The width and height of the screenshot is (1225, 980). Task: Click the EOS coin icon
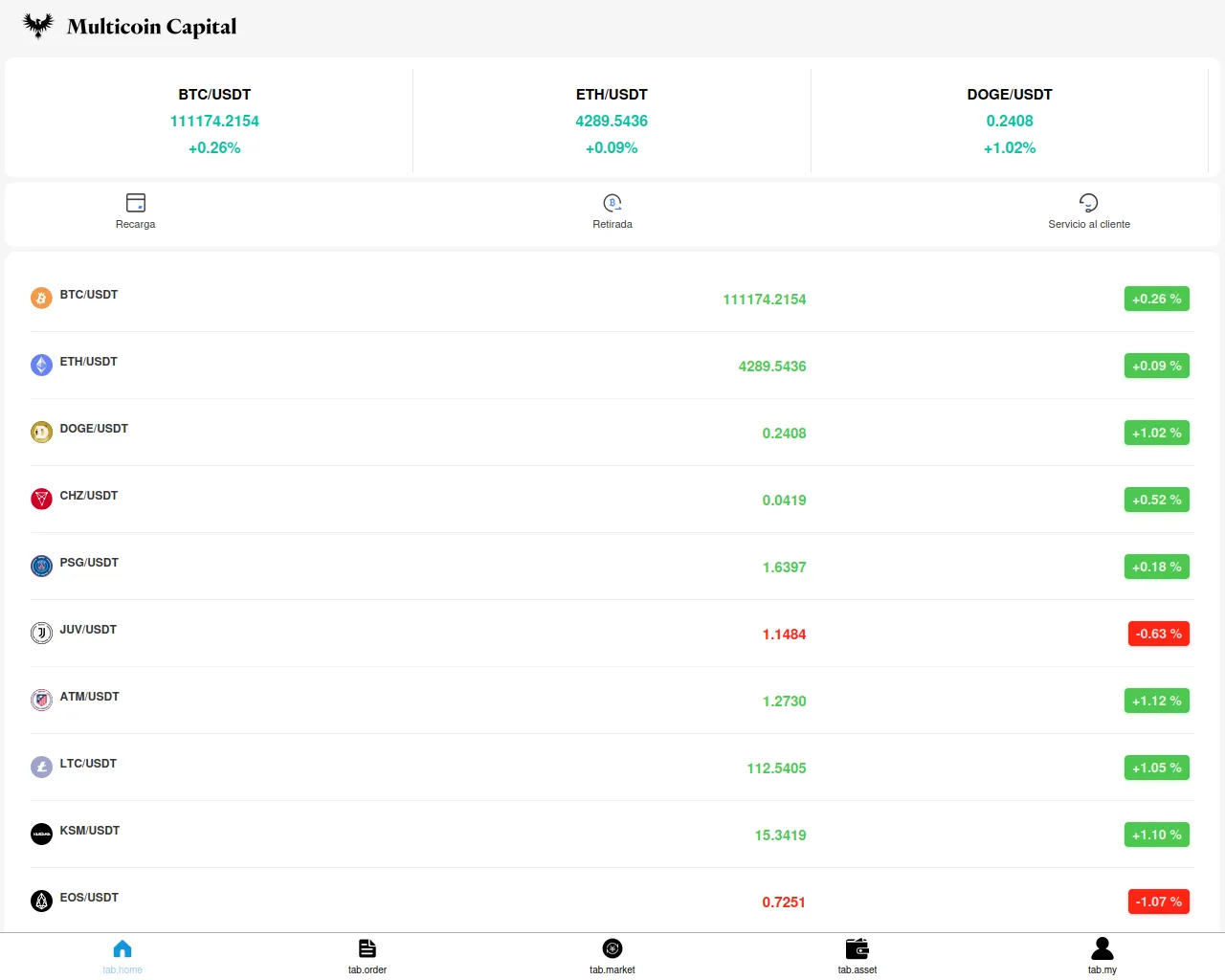(x=41, y=902)
